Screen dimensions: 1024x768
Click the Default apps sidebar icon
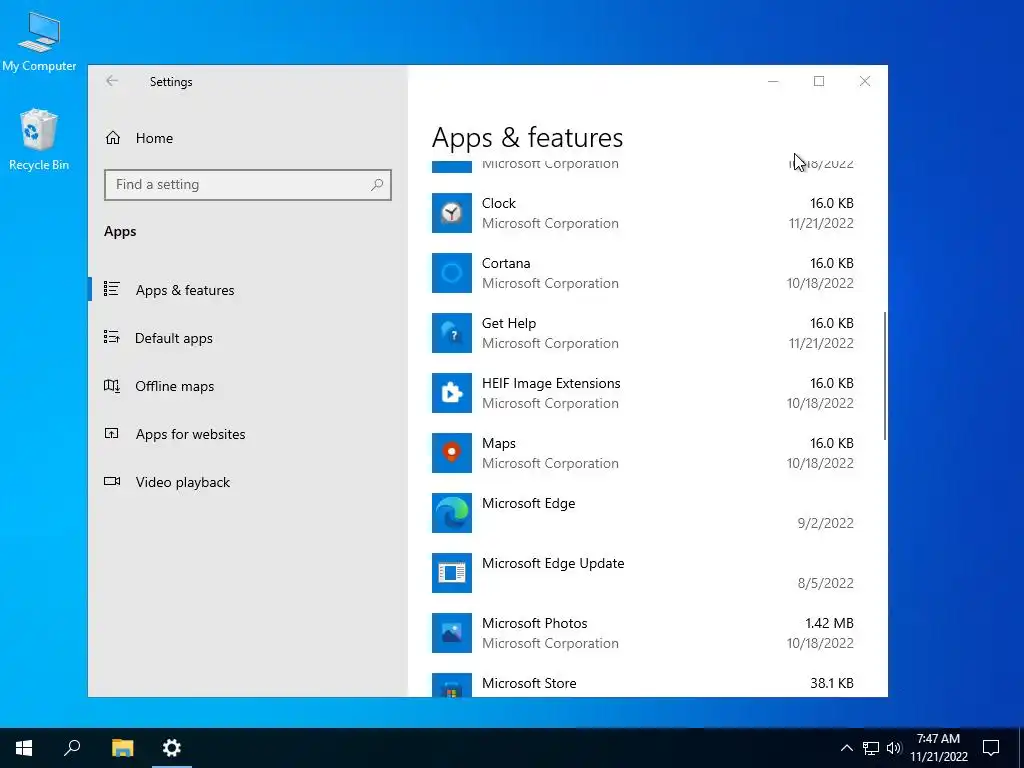[x=112, y=337]
